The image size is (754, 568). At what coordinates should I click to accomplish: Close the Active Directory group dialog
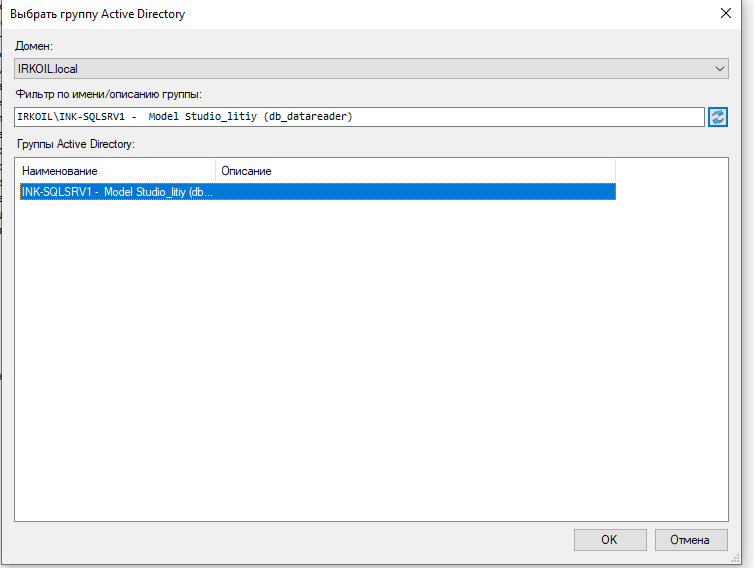tap(726, 13)
